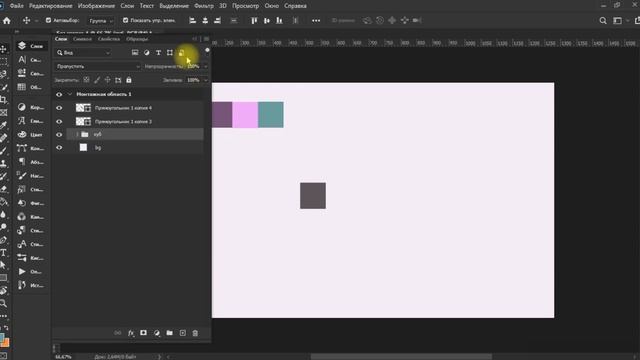Toggle the Автовыбор checkbox

(x=49, y=20)
